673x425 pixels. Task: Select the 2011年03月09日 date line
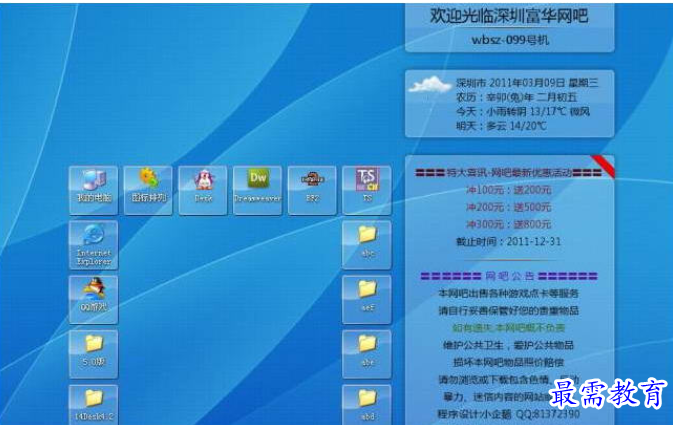(x=527, y=83)
